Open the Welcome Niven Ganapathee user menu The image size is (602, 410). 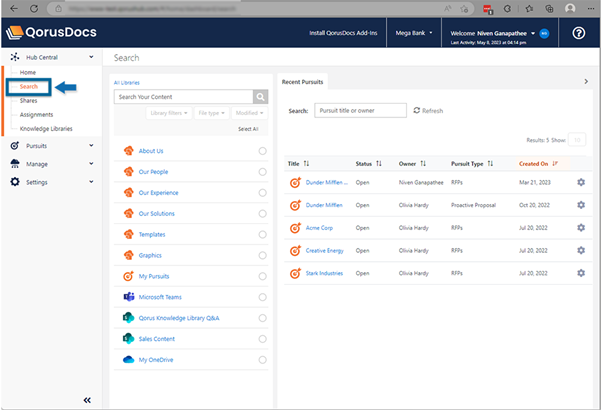tap(493, 33)
